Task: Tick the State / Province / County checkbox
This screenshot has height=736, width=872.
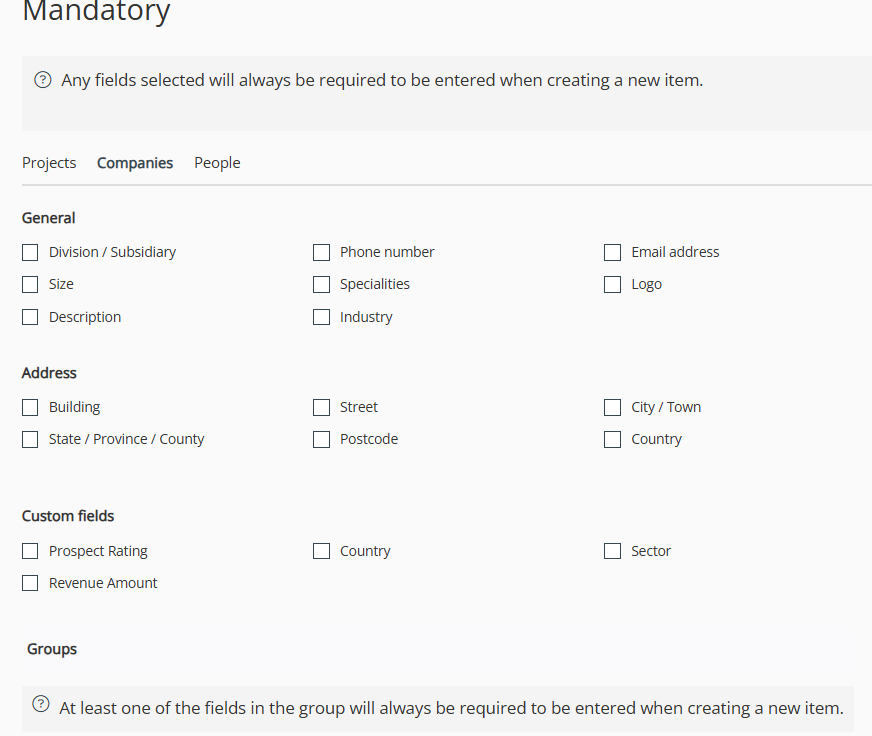Action: [30, 439]
